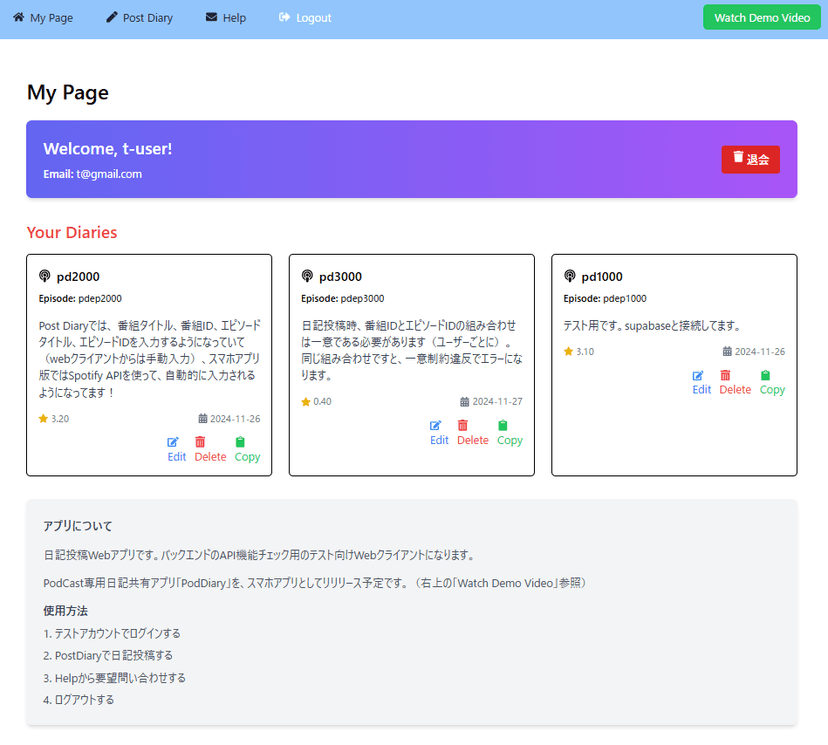The image size is (828, 745).
Task: Click the Watch Demo Video button
Action: 761,17
